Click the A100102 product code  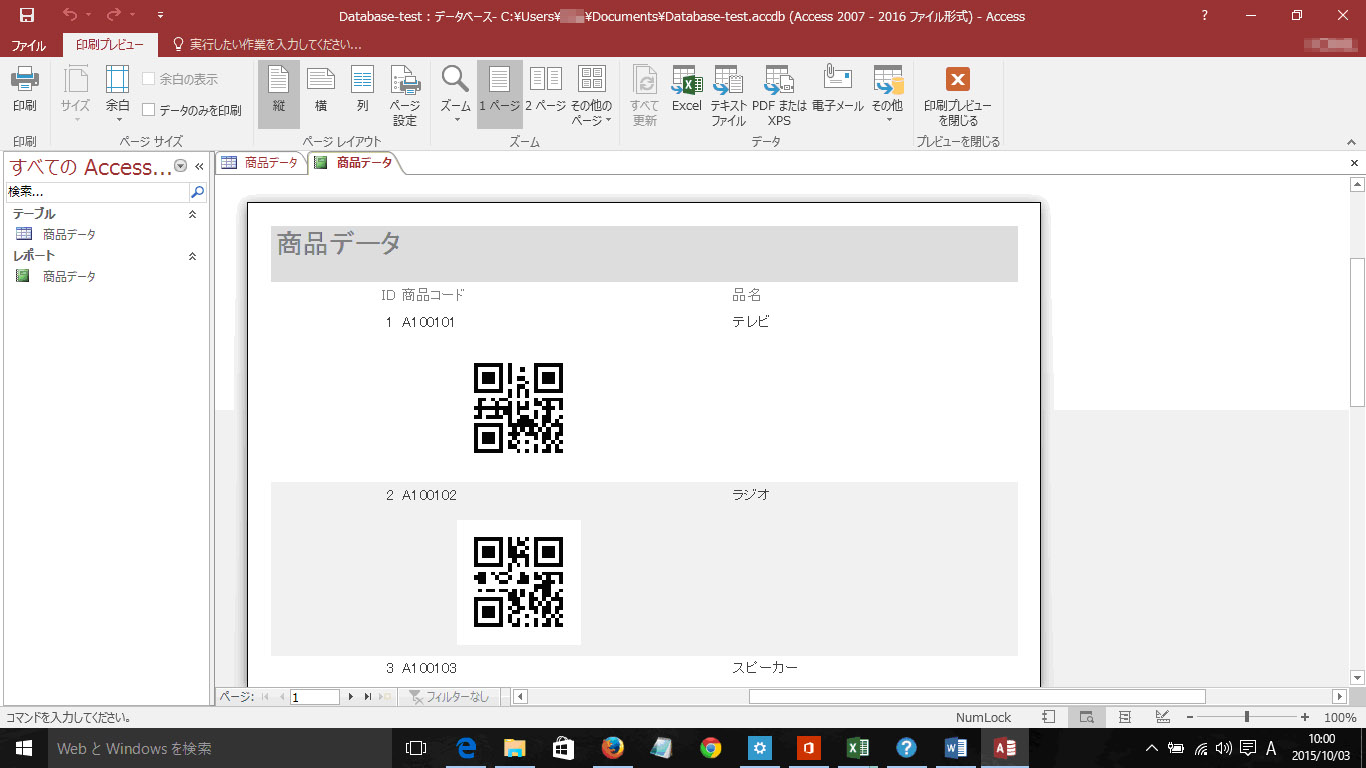tap(429, 495)
